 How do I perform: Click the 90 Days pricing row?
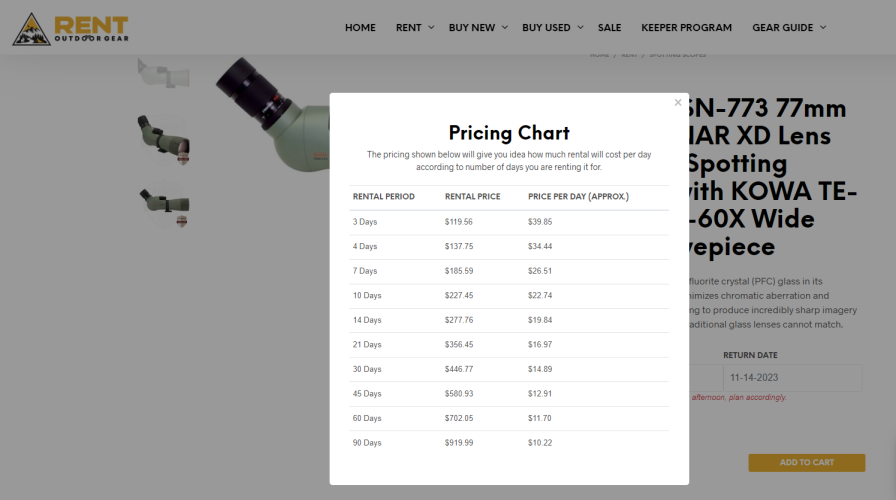(509, 443)
